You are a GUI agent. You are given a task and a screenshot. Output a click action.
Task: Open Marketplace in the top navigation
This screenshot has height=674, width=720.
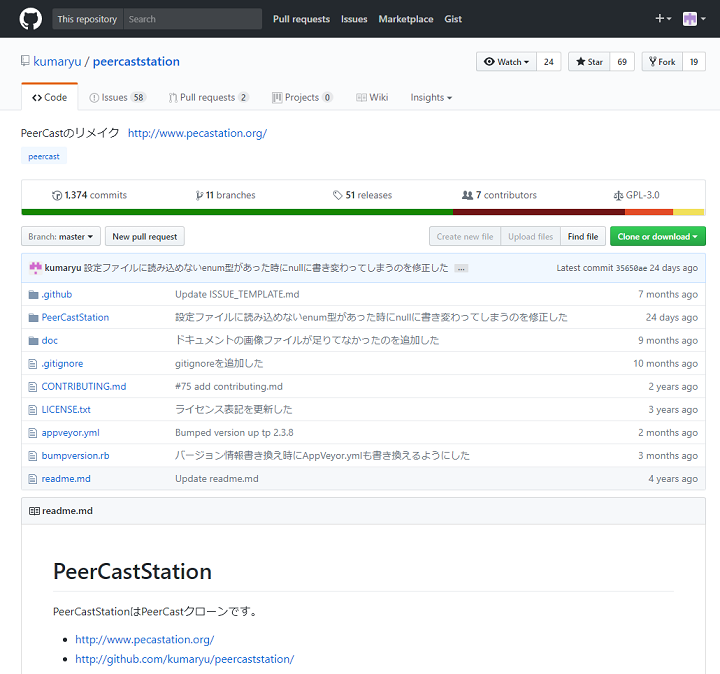[x=406, y=19]
